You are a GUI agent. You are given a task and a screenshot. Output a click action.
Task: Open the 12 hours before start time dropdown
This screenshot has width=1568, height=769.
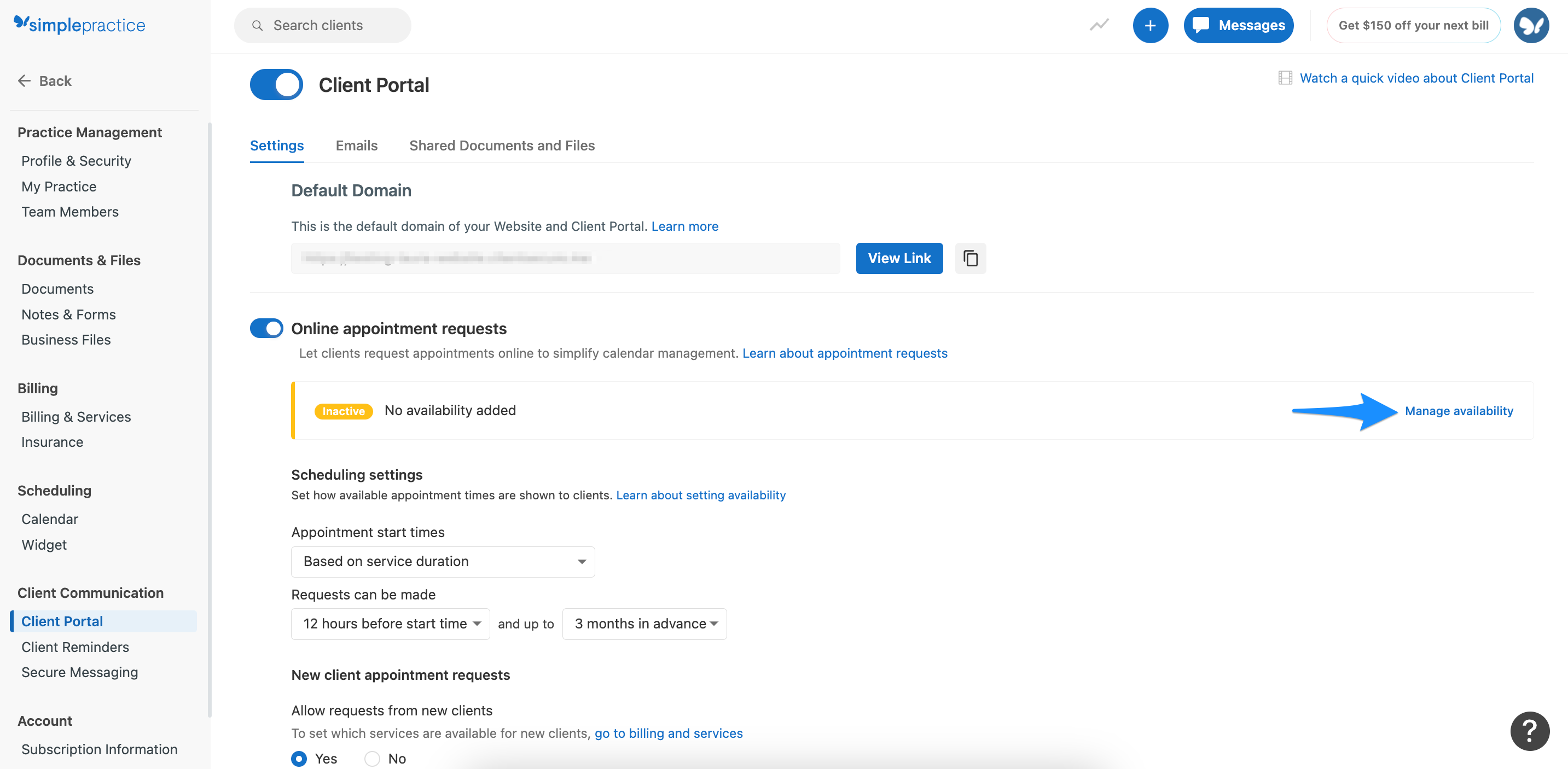pos(390,624)
